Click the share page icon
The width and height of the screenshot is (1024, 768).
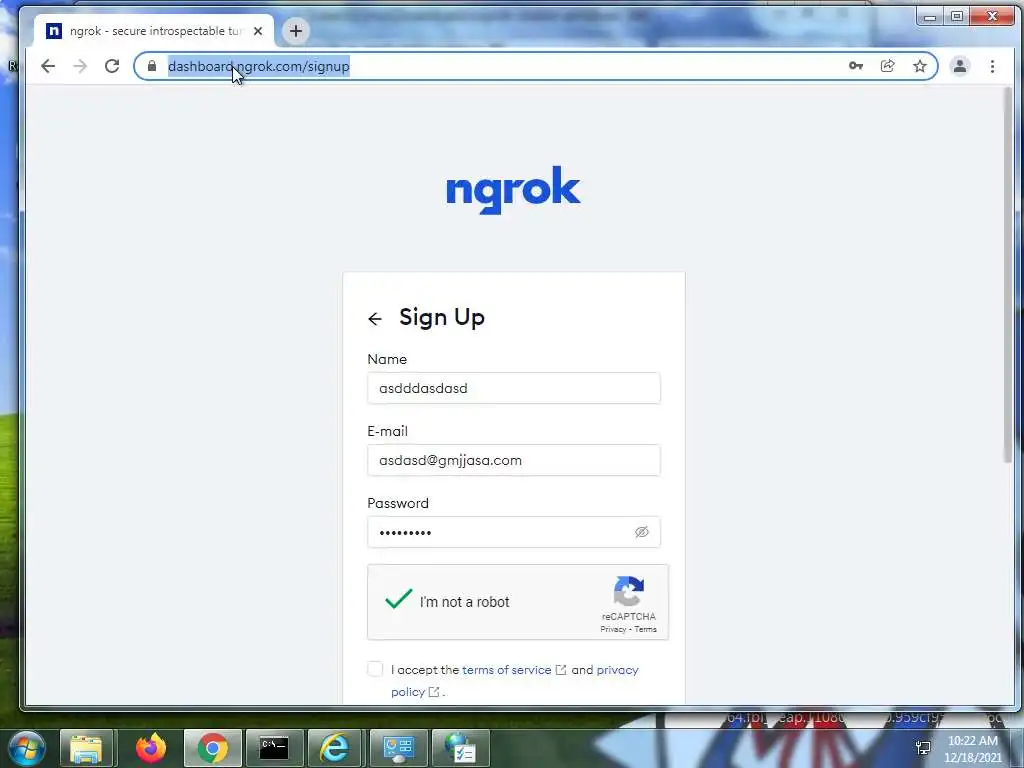coord(888,66)
